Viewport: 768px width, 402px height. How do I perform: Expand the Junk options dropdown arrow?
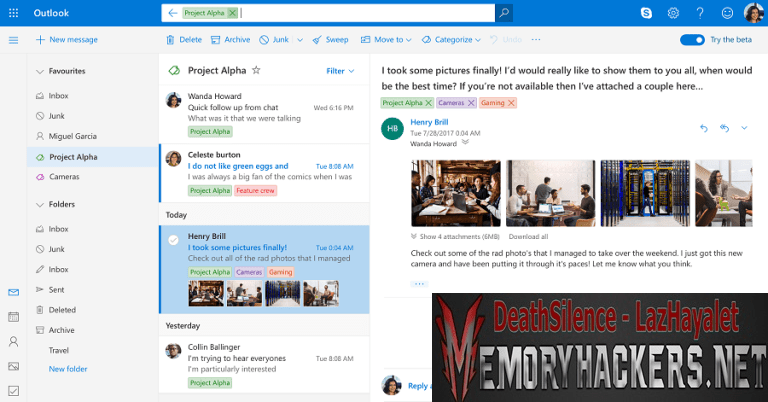(300, 40)
